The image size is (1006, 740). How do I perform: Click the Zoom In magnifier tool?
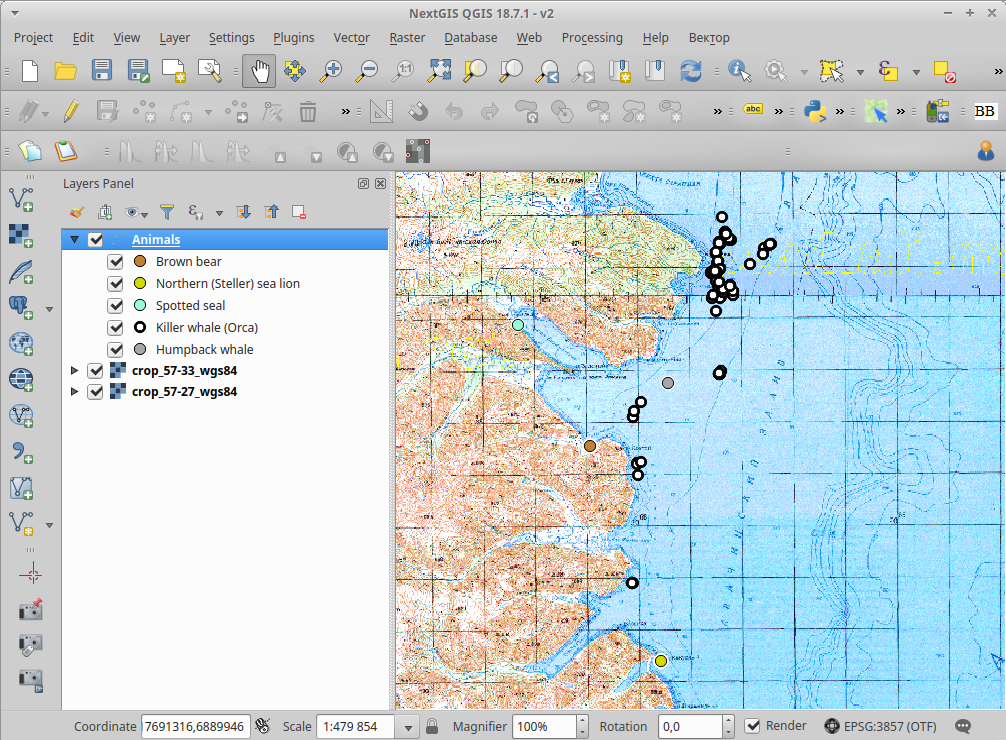pos(331,71)
